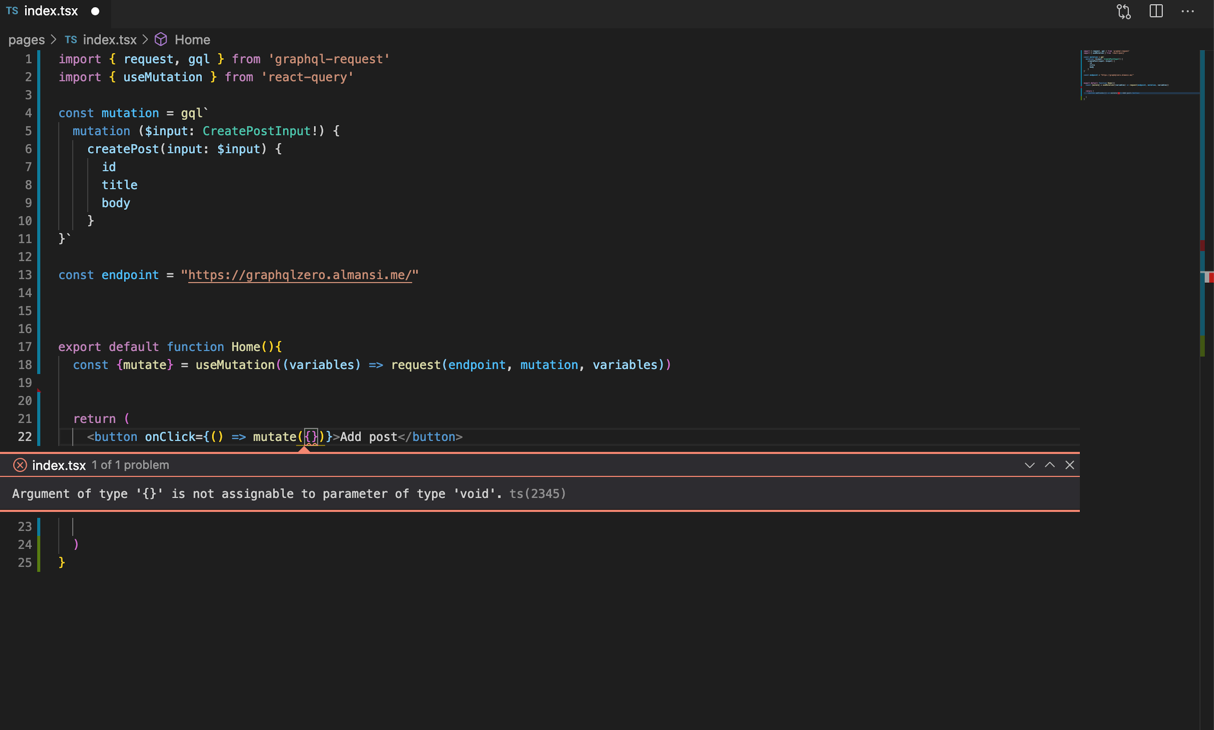Click the TS icon on the tab

pyautogui.click(x=12, y=11)
